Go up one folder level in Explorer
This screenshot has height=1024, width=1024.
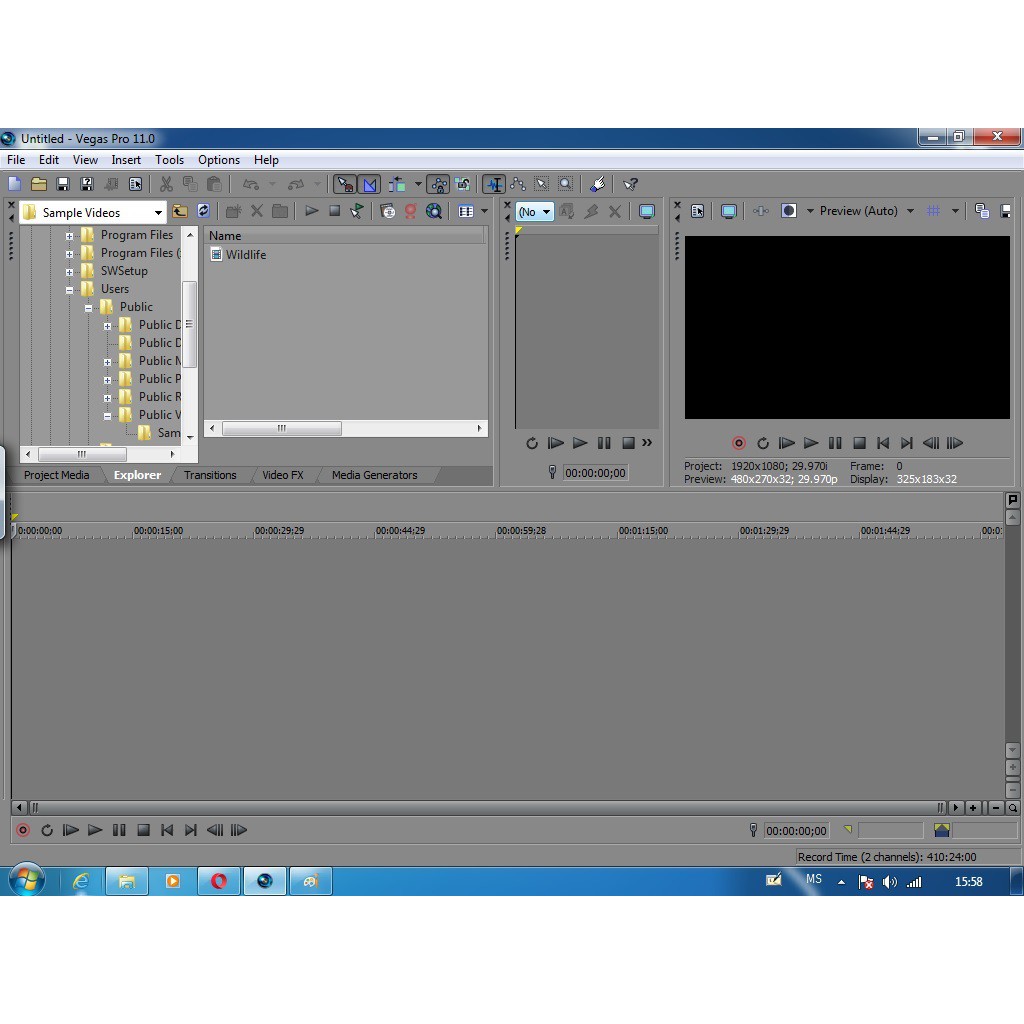180,211
